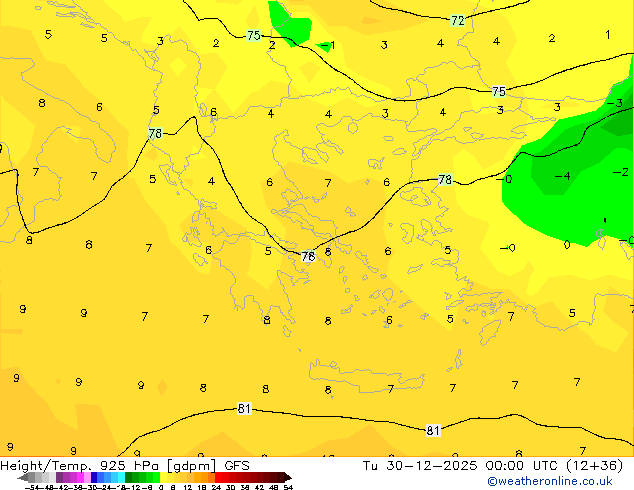This screenshot has width=634, height=490.
Task: Click the magenta swatch in the temperature legend
Action: click(x=80, y=477)
